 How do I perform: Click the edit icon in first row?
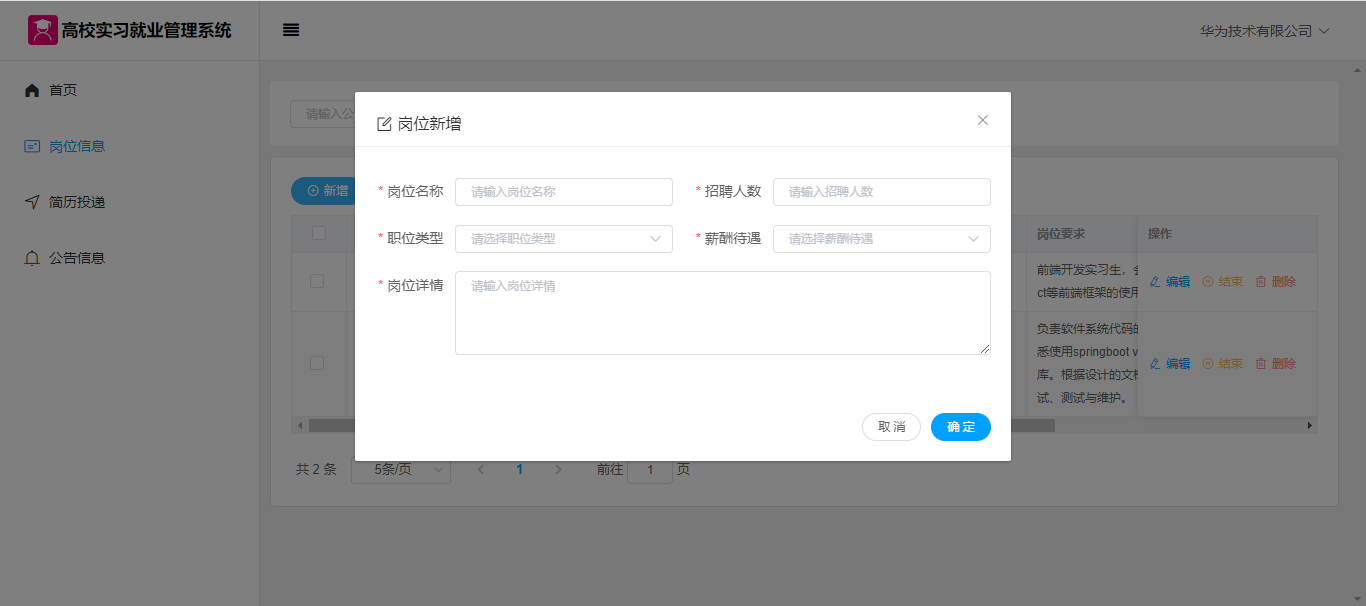pyautogui.click(x=1155, y=282)
